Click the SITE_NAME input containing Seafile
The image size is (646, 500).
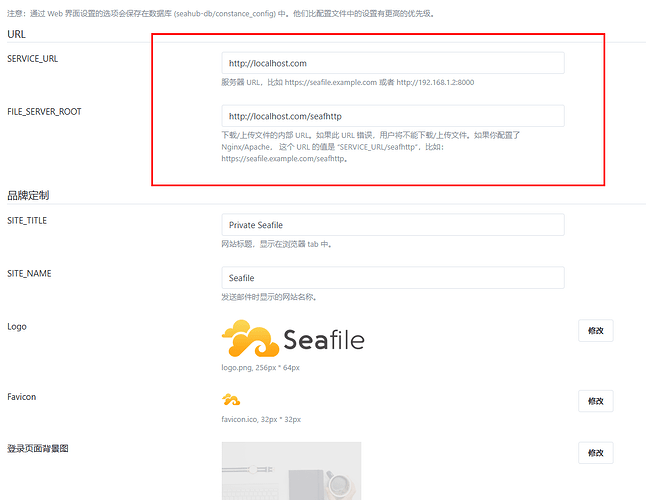point(392,278)
